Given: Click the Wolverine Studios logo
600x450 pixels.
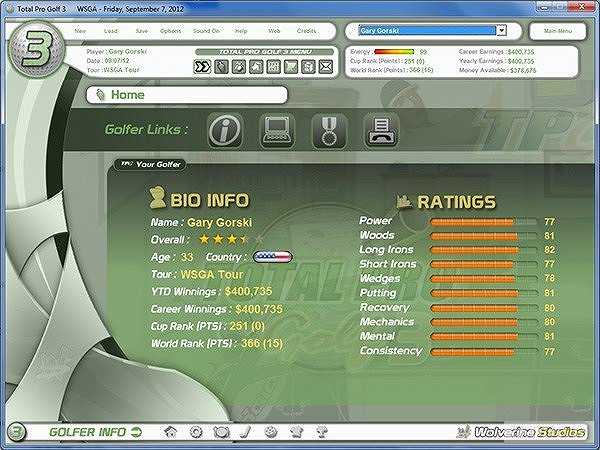Looking at the screenshot, I should (x=520, y=432).
